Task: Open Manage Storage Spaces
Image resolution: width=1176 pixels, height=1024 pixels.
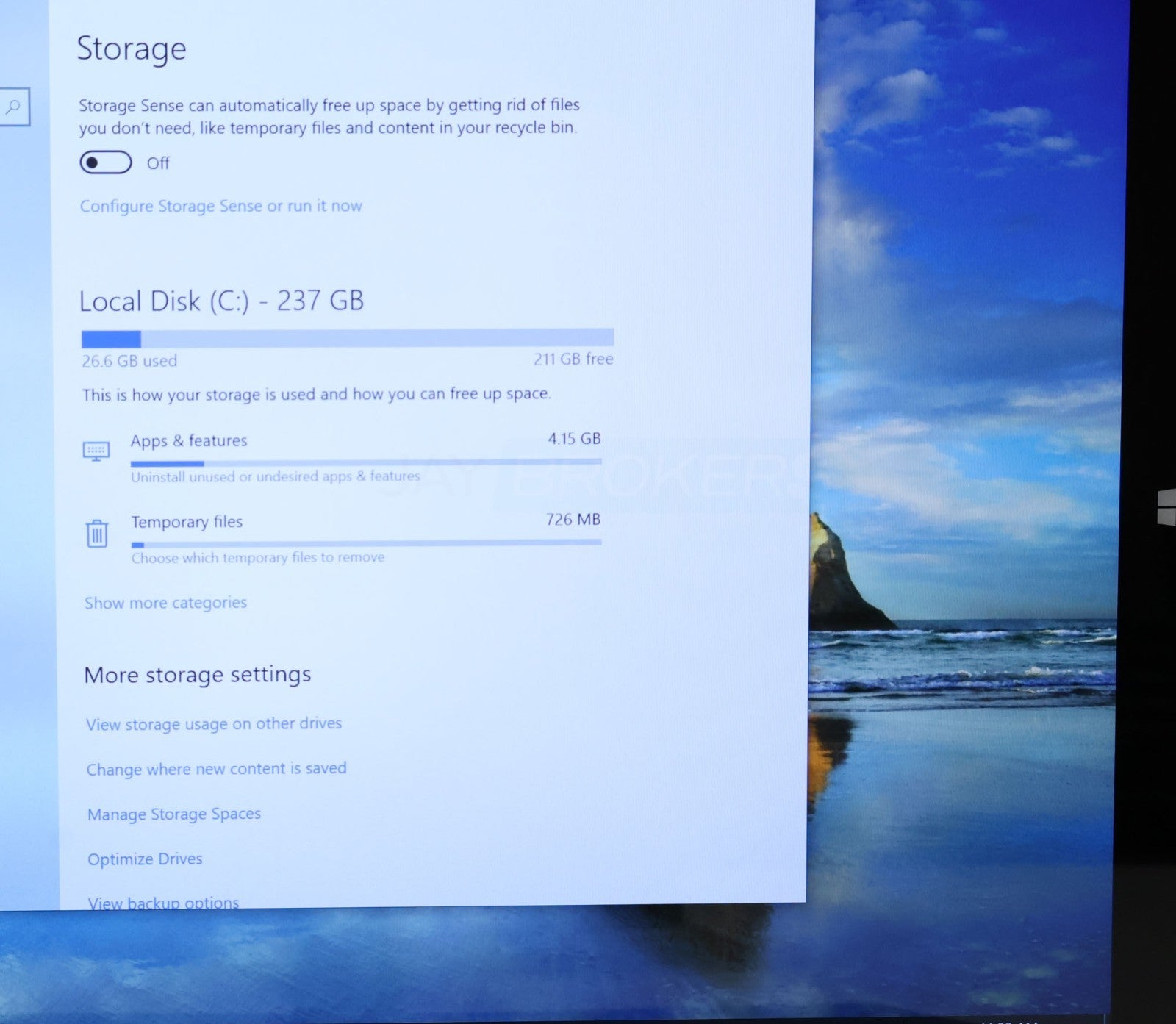Action: point(174,814)
